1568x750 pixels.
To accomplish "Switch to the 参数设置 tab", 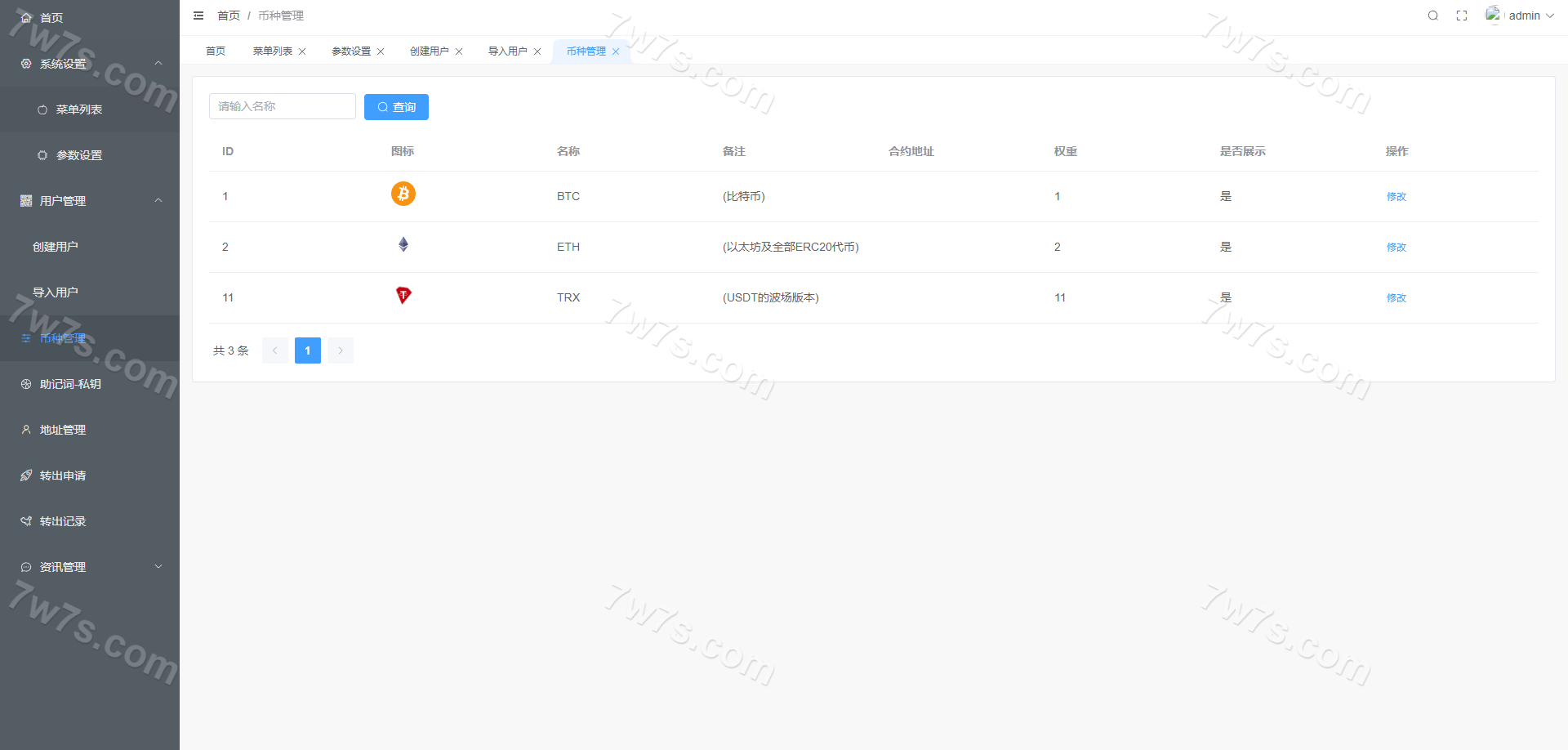I will click(351, 51).
